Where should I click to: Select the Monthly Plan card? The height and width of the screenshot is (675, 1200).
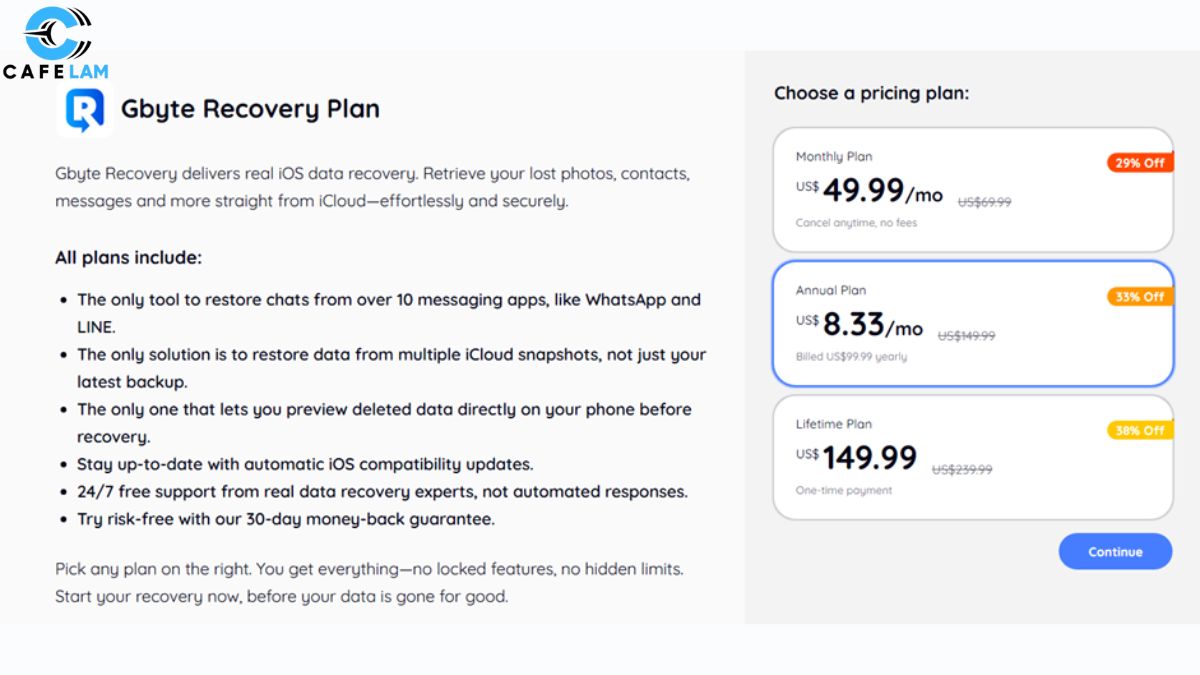pos(973,189)
